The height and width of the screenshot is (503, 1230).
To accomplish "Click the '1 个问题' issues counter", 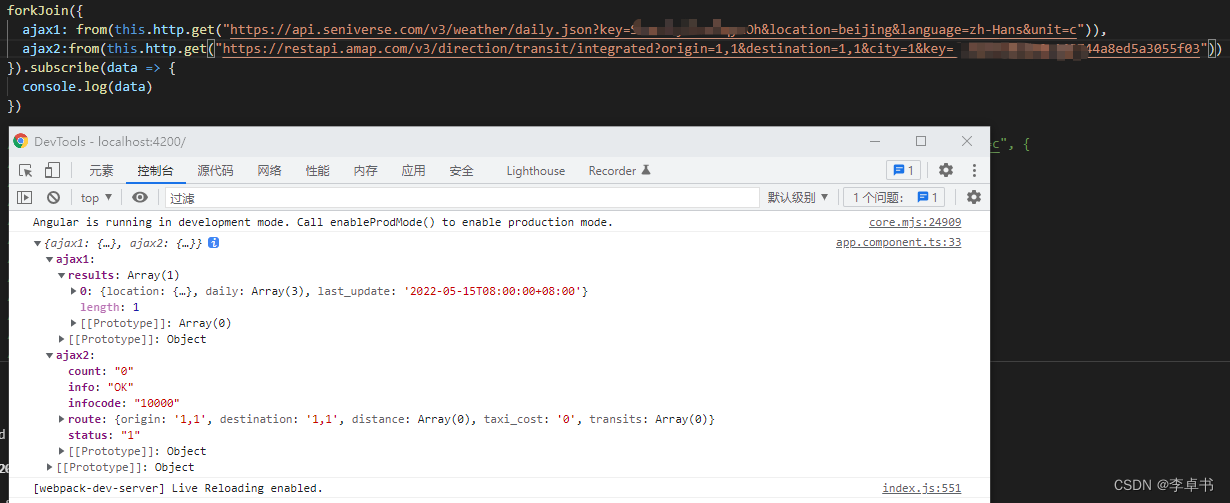I will coord(895,198).
